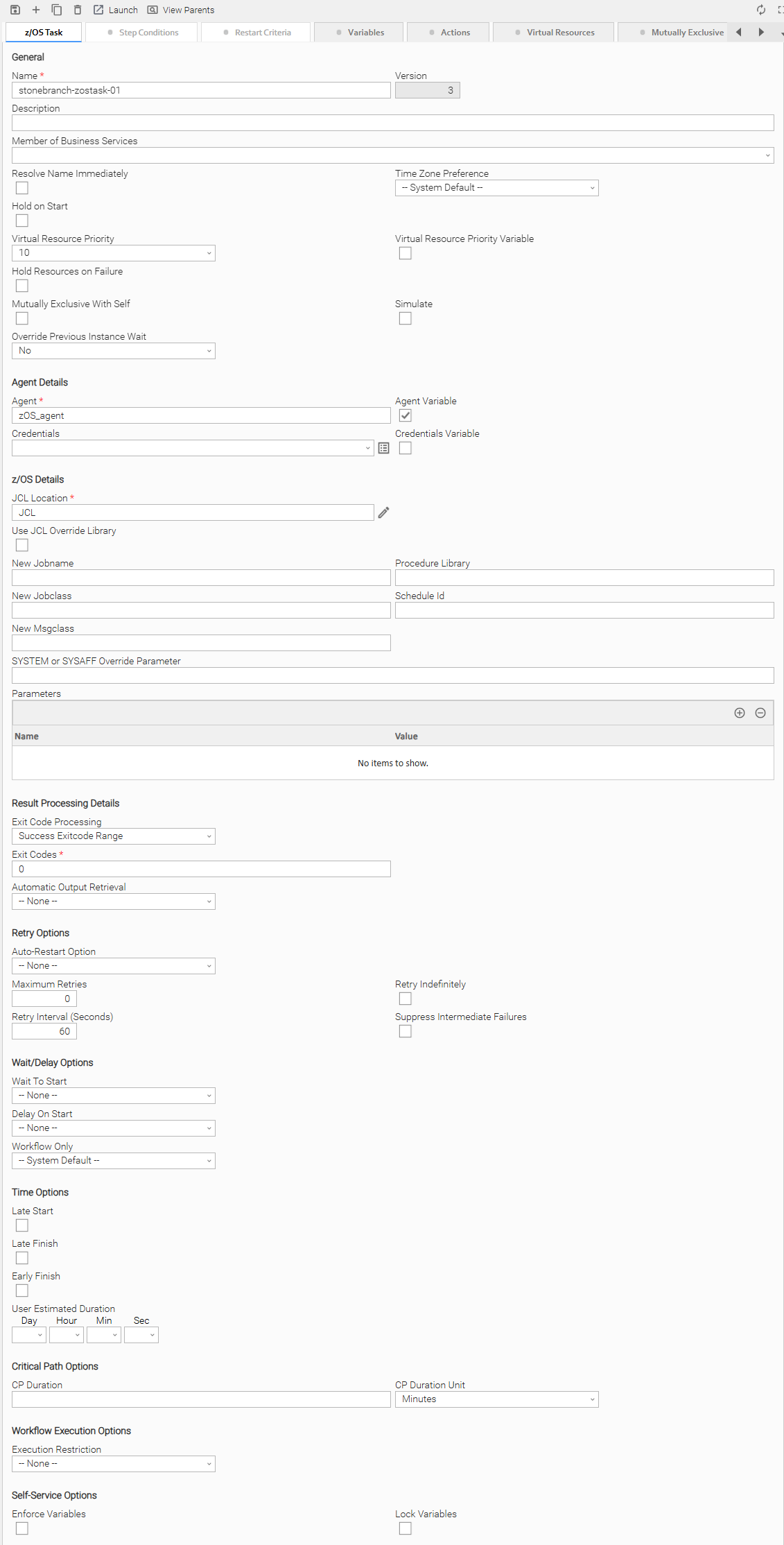Tick the Retry Indefinitely checkbox
The width and height of the screenshot is (784, 1545).
tap(406, 999)
